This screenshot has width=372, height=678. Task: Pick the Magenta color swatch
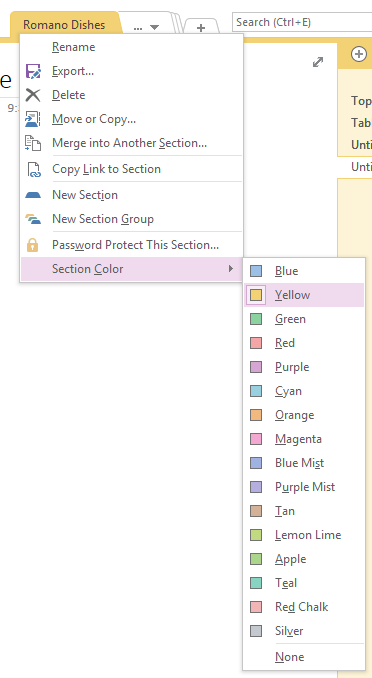(x=256, y=439)
